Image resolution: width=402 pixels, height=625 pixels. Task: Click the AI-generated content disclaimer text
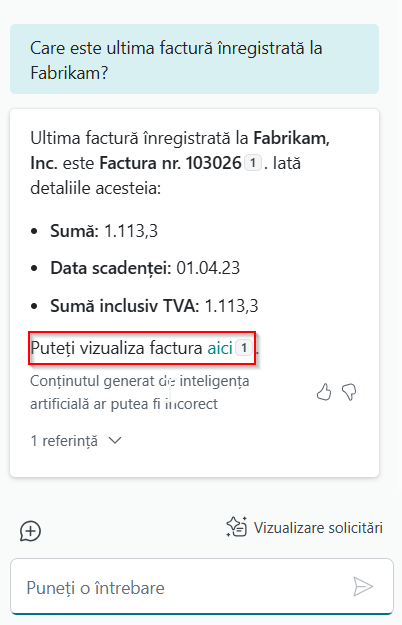coord(140,392)
